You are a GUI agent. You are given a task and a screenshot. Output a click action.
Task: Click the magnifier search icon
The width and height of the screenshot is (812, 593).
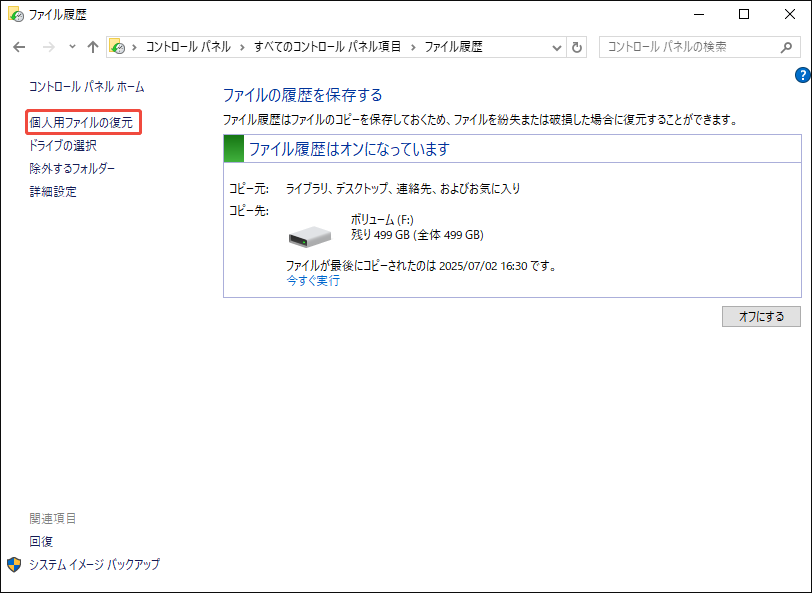(x=786, y=47)
